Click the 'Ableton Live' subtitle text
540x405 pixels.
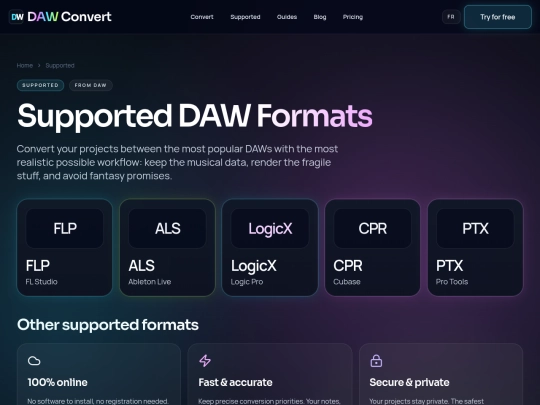tap(150, 282)
